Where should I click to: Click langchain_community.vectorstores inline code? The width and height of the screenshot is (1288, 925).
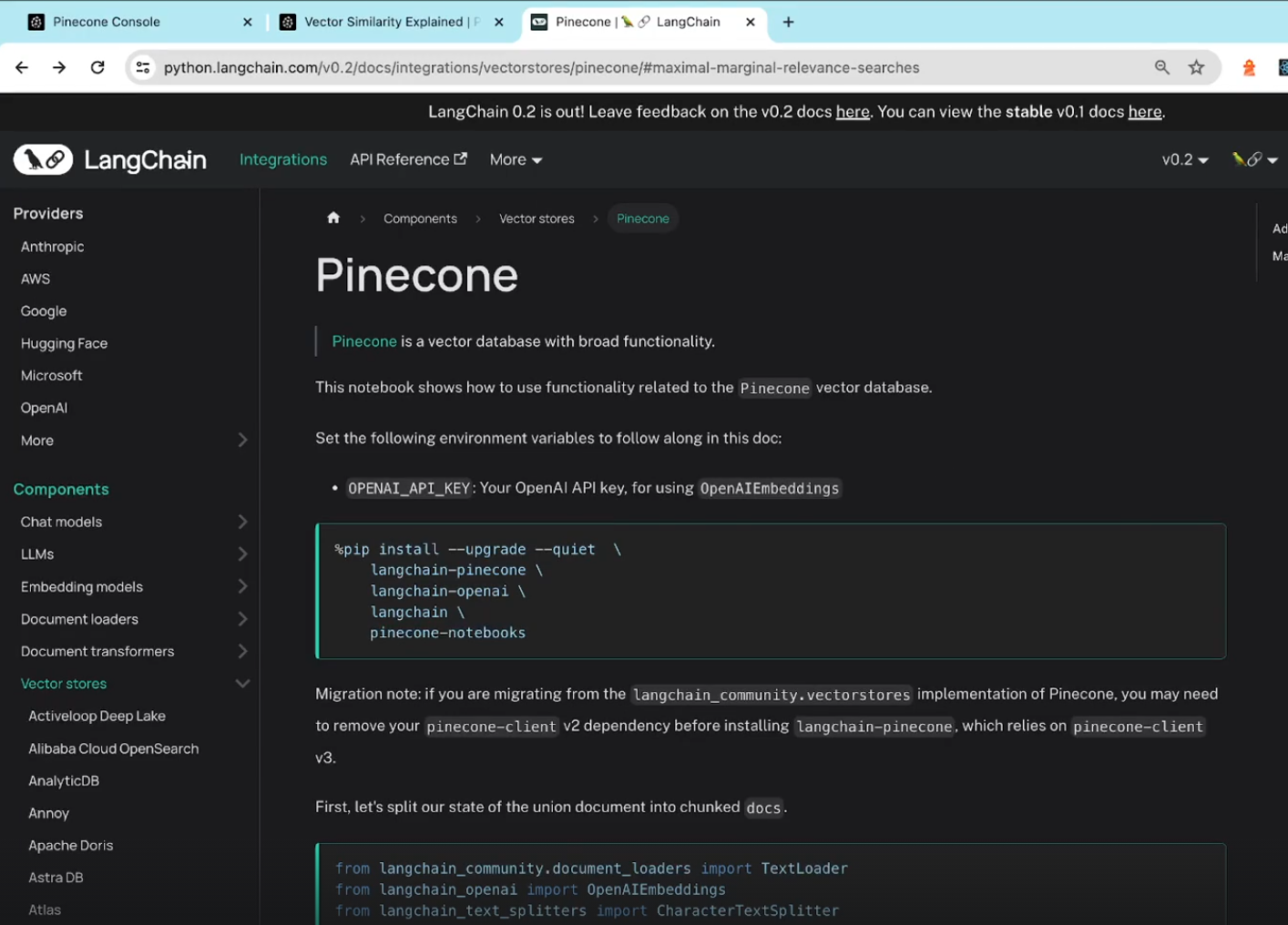[772, 695]
